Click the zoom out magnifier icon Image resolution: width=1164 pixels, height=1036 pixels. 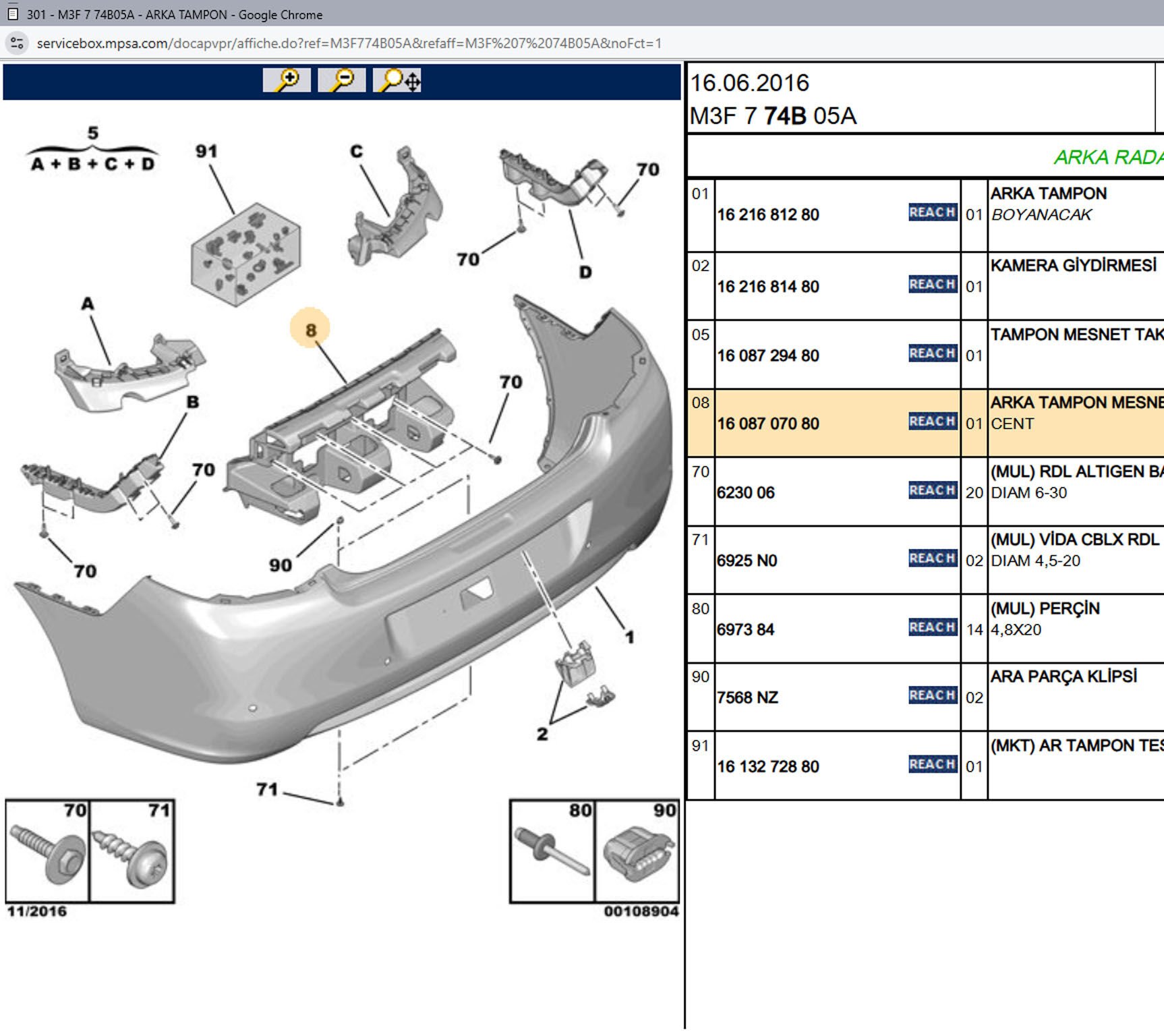pyautogui.click(x=341, y=80)
